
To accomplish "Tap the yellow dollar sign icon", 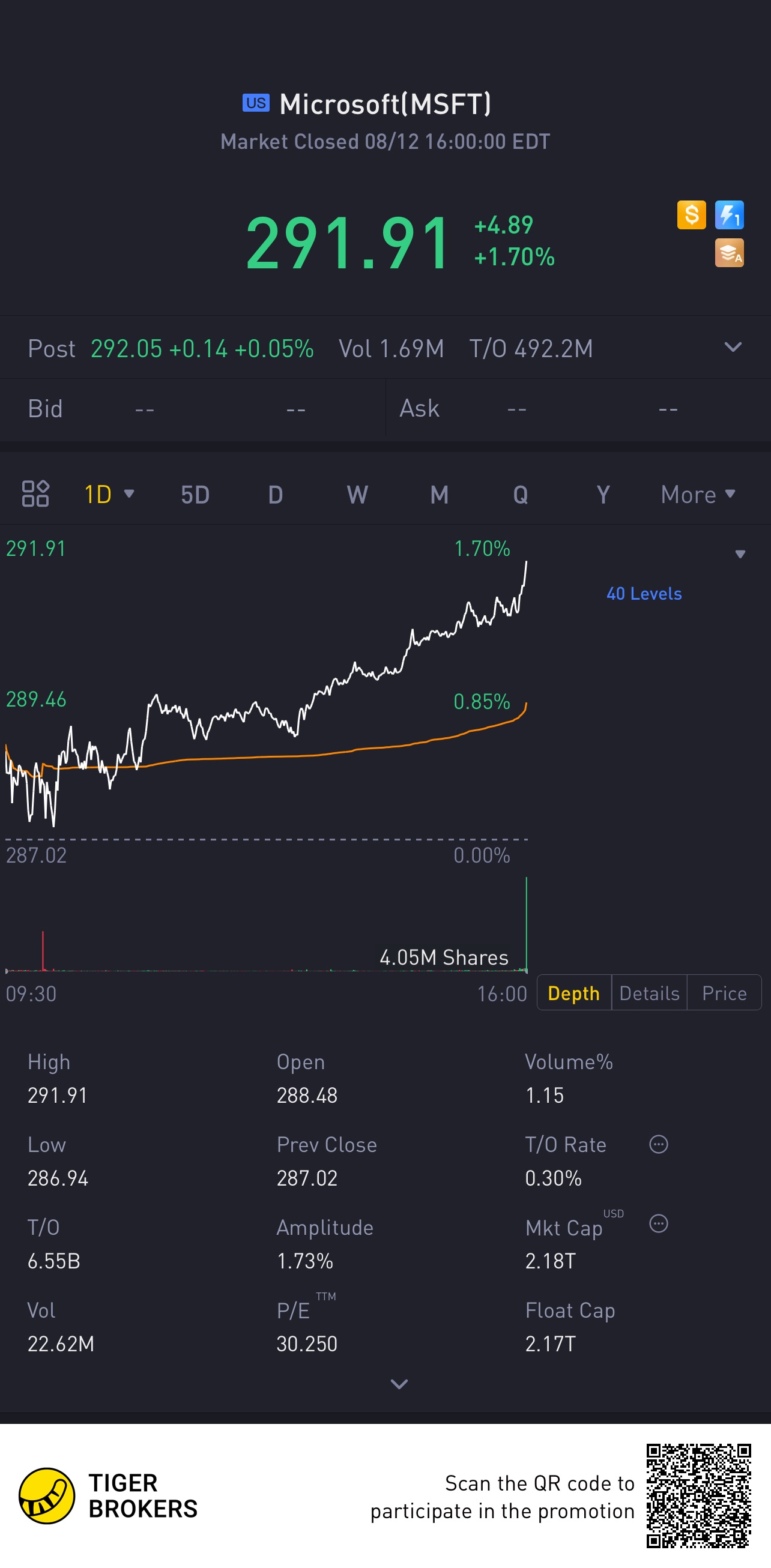I will 691,215.
